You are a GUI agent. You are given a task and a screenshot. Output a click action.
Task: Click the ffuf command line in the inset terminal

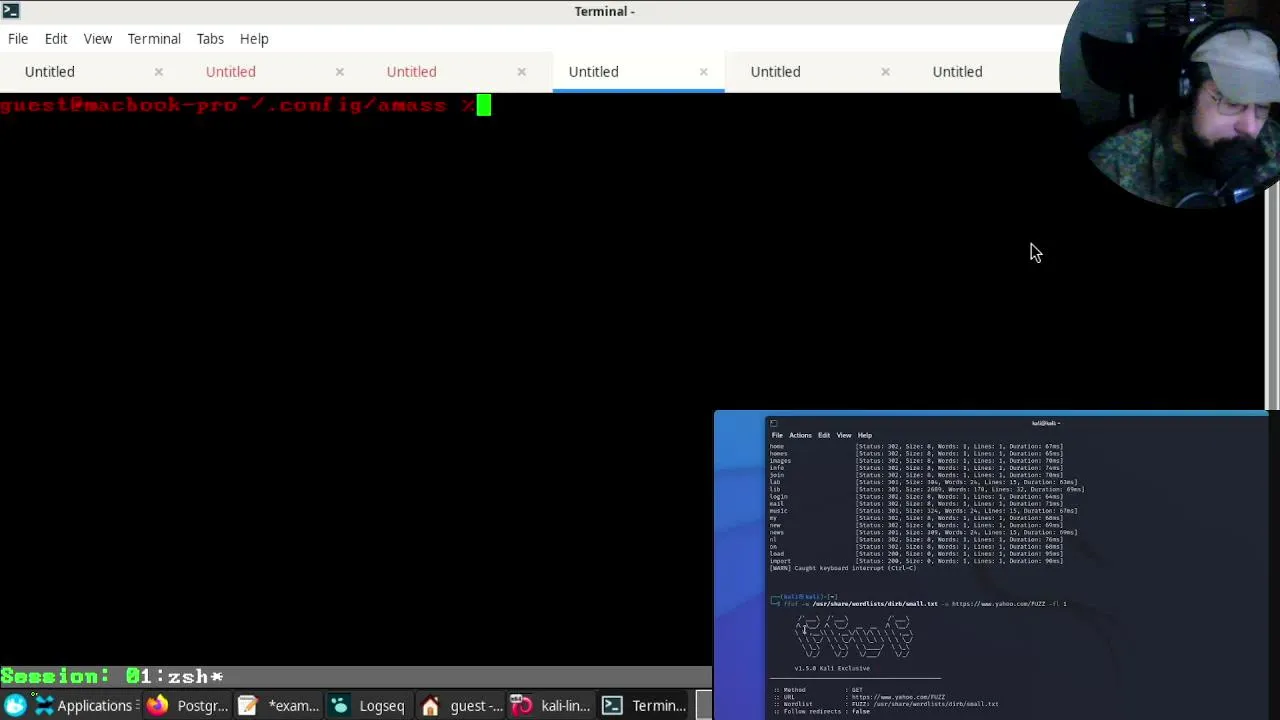[x=925, y=604]
